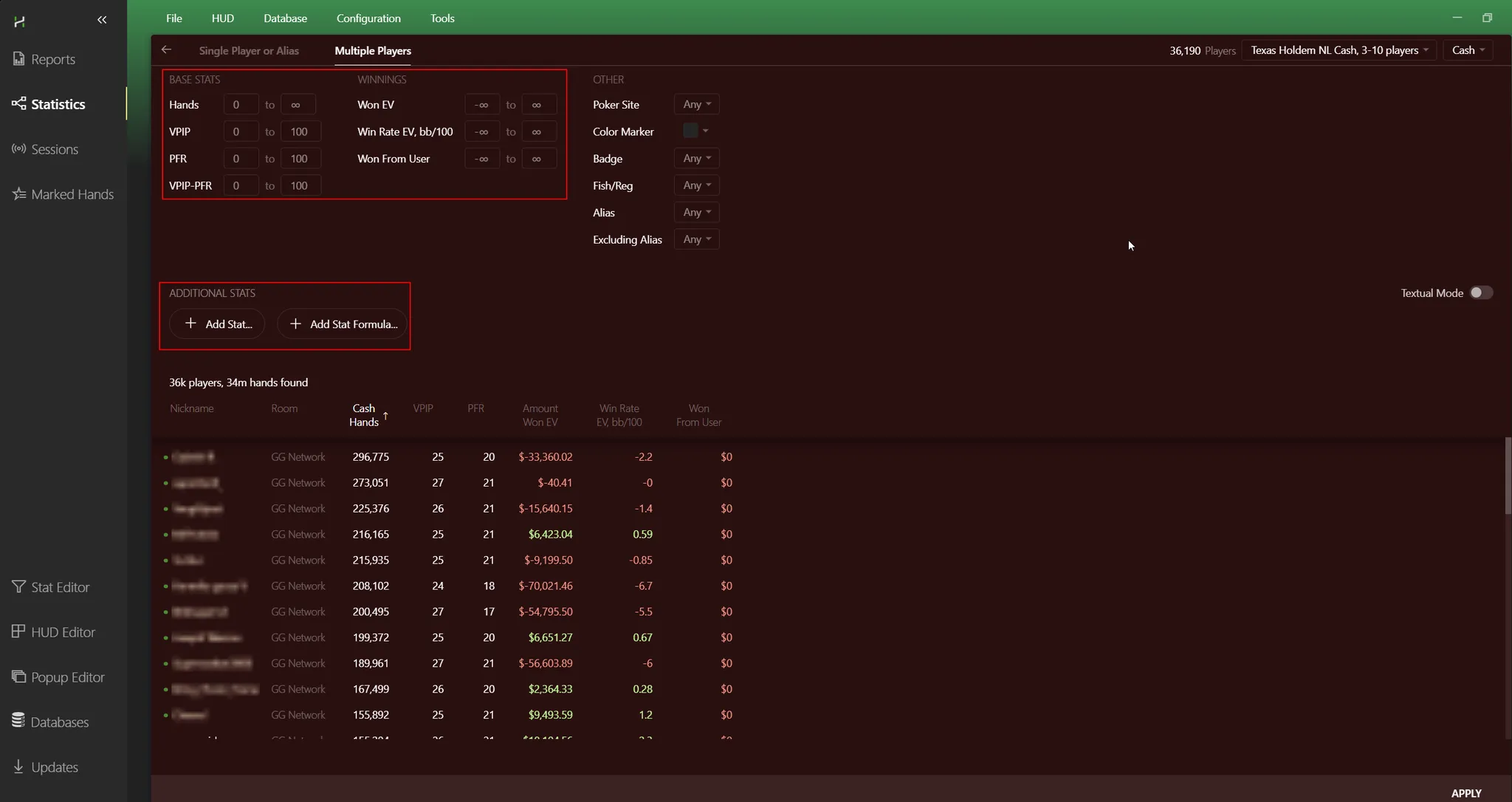Click Win Rate EV bb/100 minimum field

pyautogui.click(x=482, y=131)
